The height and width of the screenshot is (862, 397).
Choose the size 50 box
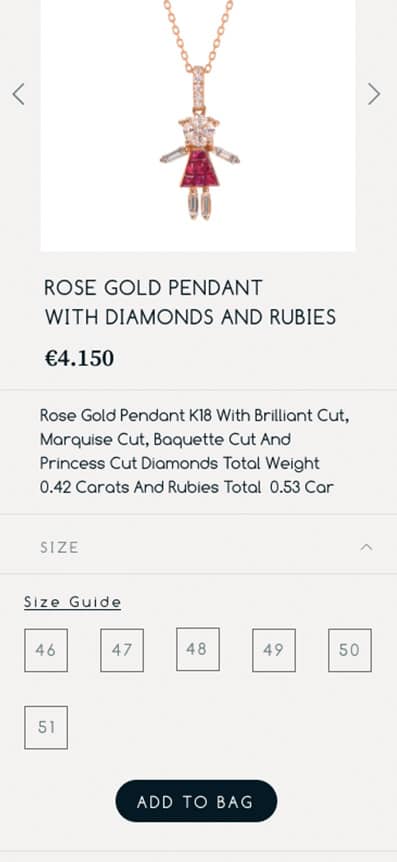pyautogui.click(x=350, y=650)
